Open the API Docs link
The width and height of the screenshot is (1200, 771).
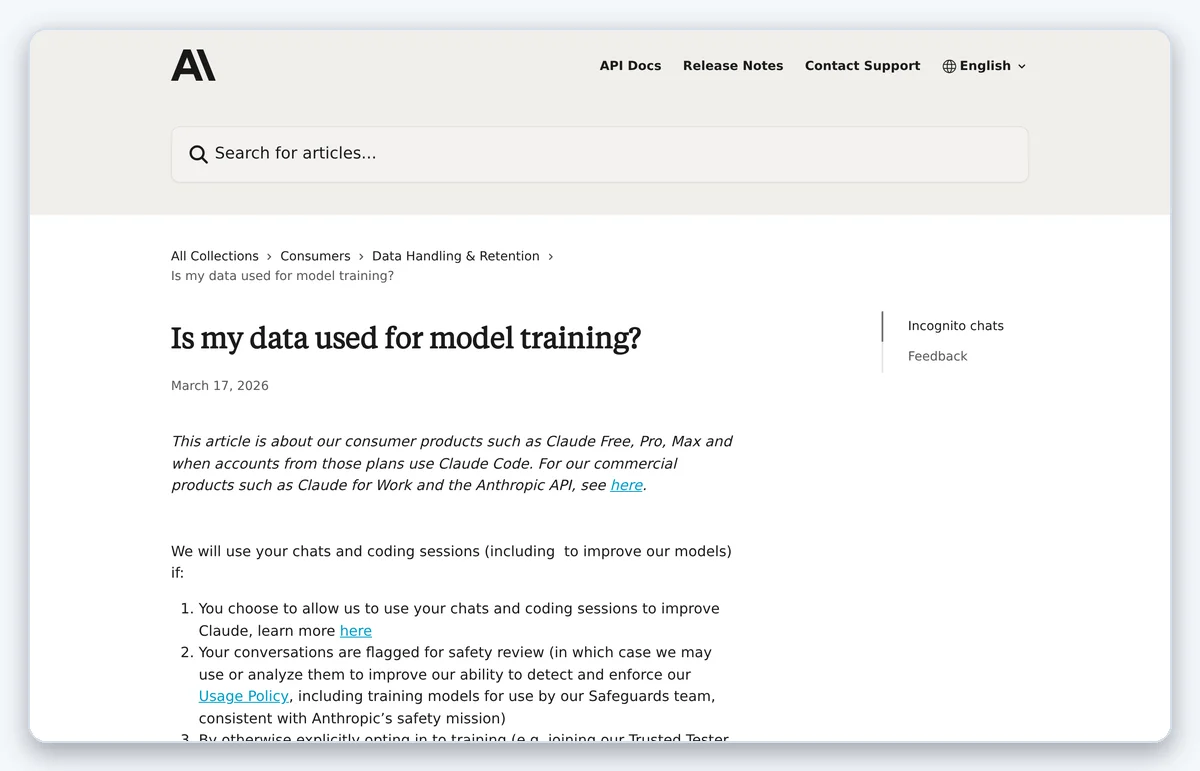630,66
